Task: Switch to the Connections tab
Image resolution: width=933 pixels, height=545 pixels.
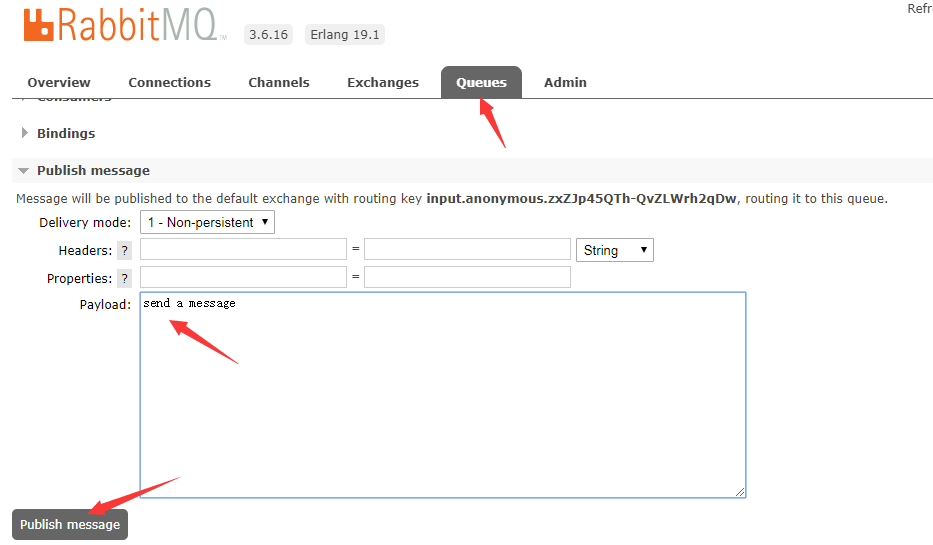Action: [170, 83]
